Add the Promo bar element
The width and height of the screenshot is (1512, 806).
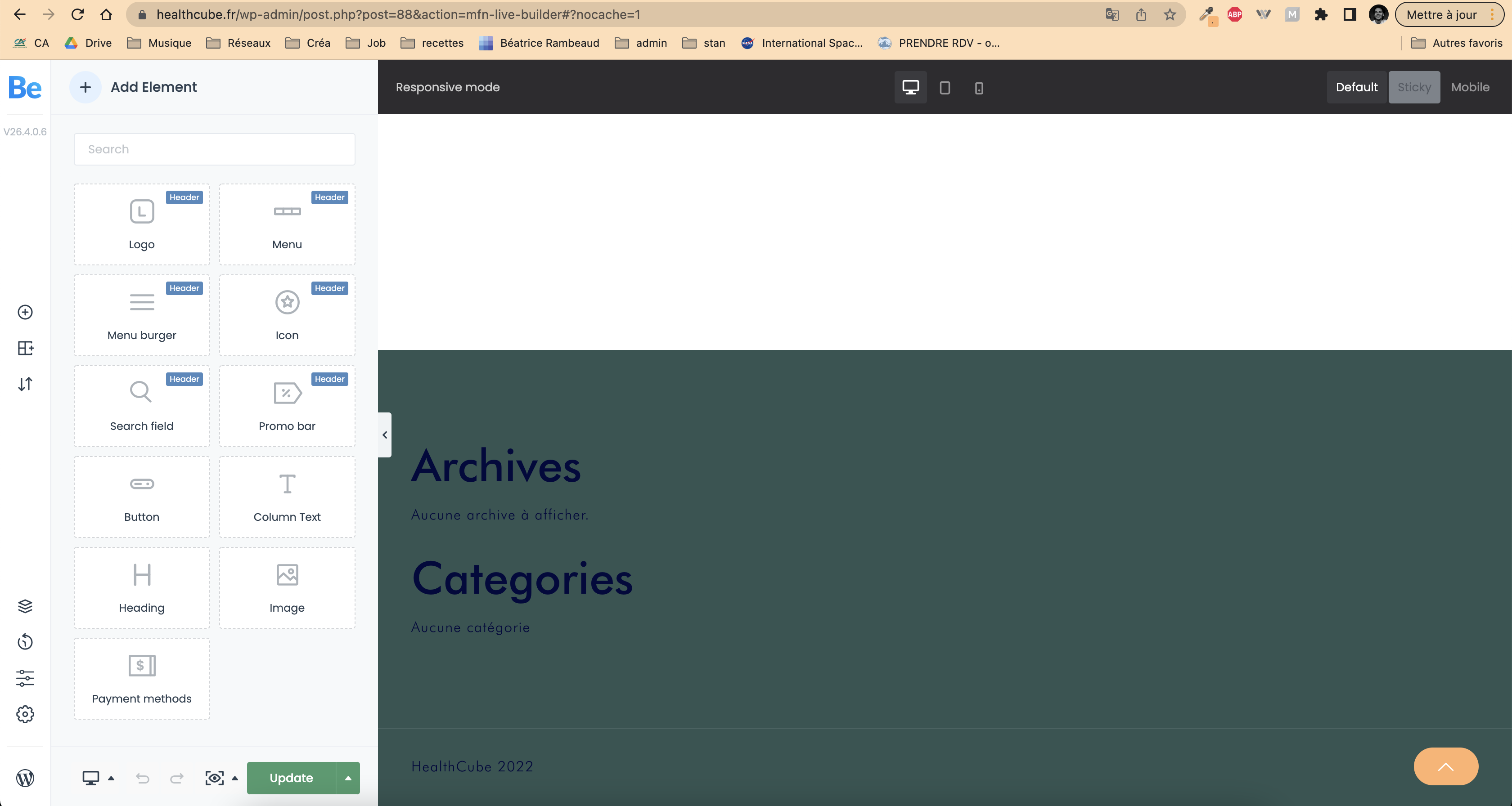click(287, 406)
